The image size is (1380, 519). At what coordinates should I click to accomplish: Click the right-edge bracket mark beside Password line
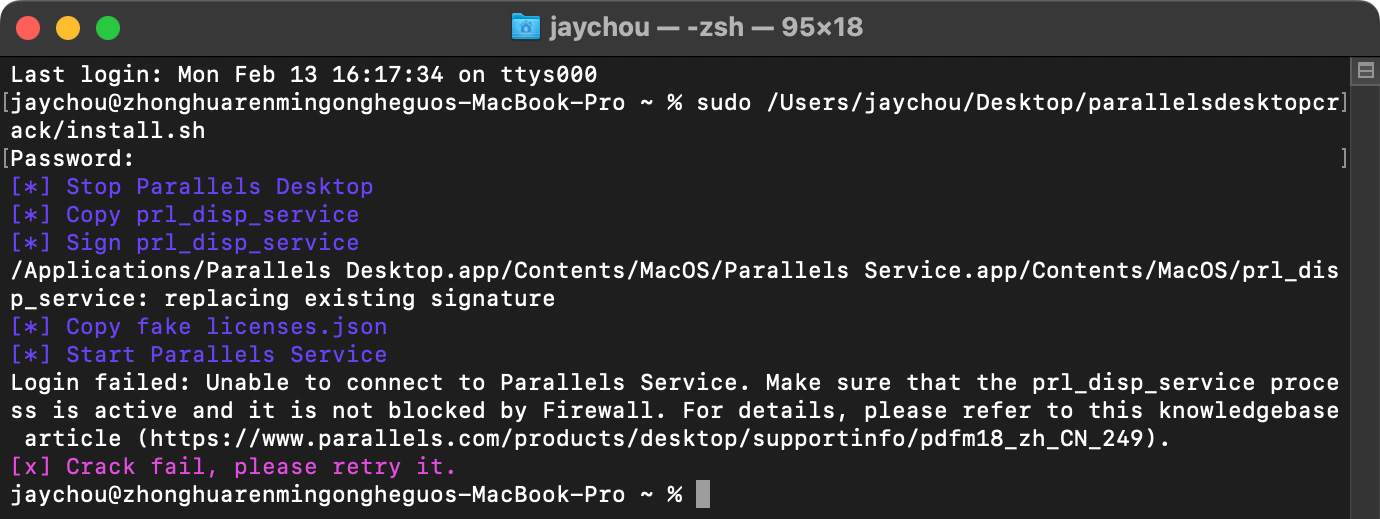click(x=1344, y=158)
